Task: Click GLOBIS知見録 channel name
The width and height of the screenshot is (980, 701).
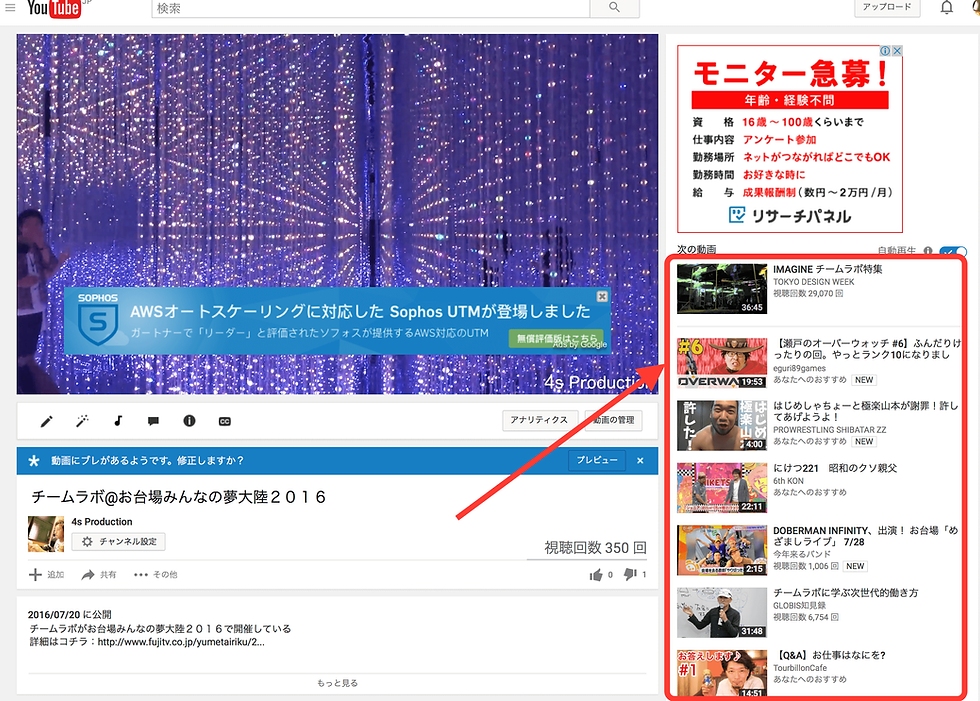Action: [799, 605]
